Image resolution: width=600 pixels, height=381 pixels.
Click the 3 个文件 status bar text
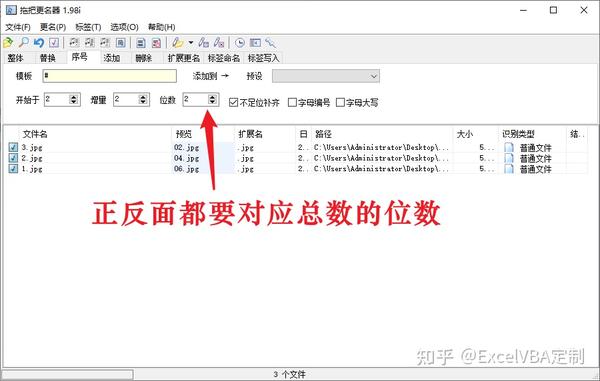(289, 374)
